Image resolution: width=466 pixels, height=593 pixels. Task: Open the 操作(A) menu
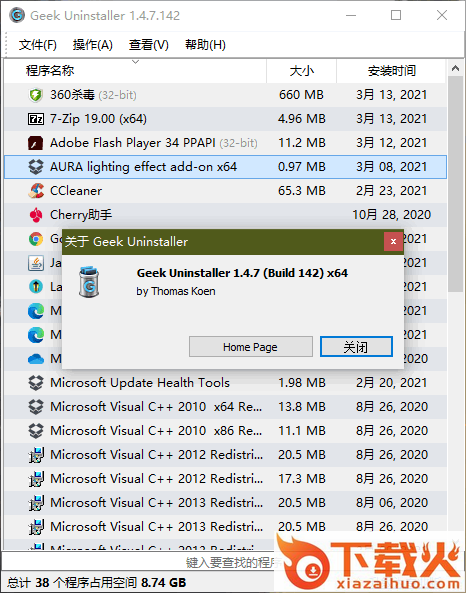click(x=93, y=45)
